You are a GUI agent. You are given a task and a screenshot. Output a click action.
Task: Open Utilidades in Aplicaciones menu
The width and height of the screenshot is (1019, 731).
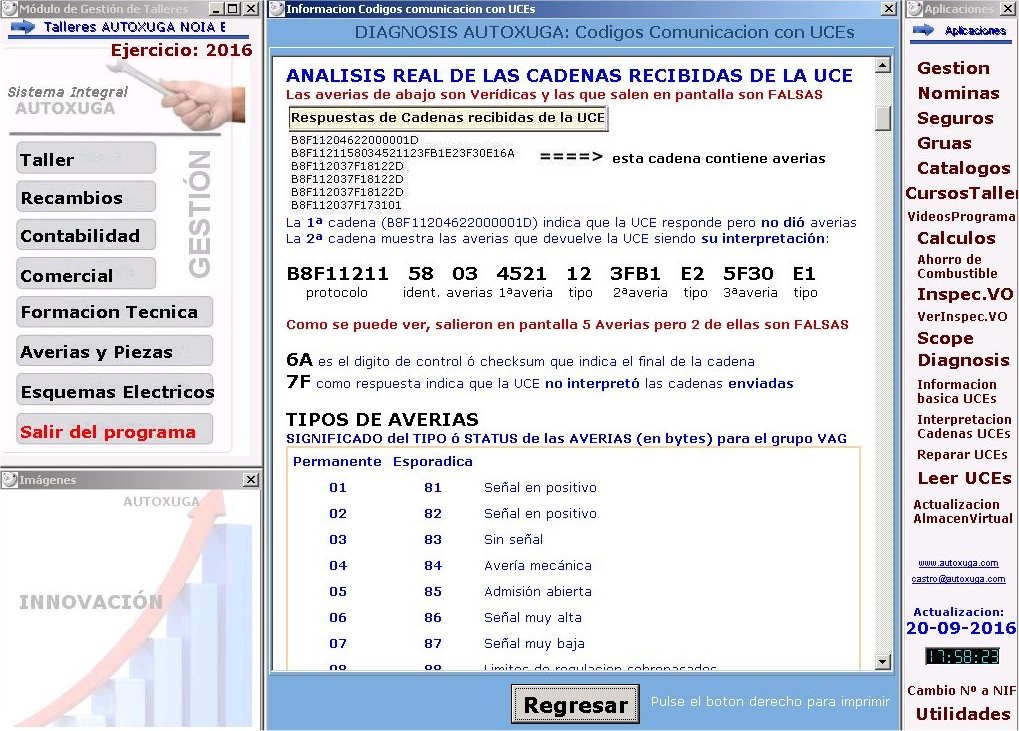[x=962, y=714]
